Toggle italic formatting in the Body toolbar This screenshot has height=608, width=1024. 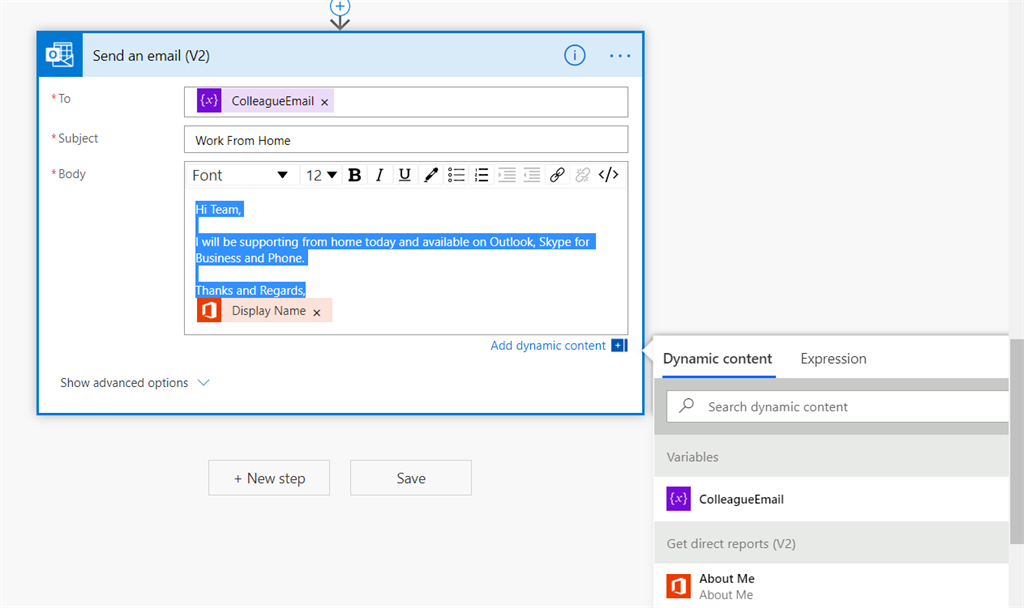point(379,175)
